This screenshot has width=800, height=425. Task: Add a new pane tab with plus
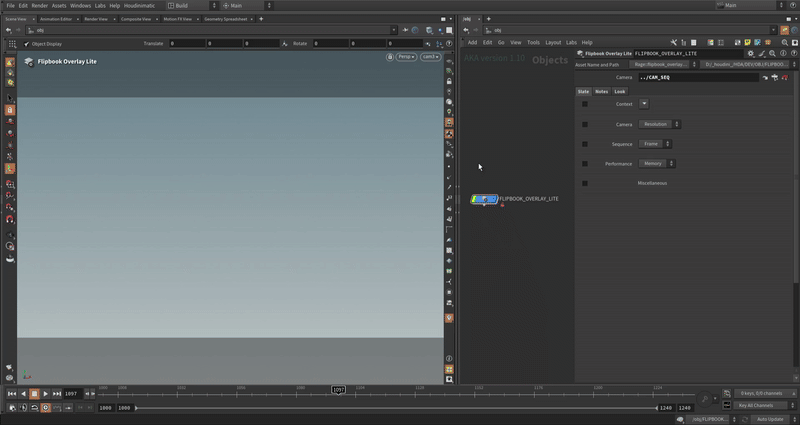pyautogui.click(x=261, y=19)
